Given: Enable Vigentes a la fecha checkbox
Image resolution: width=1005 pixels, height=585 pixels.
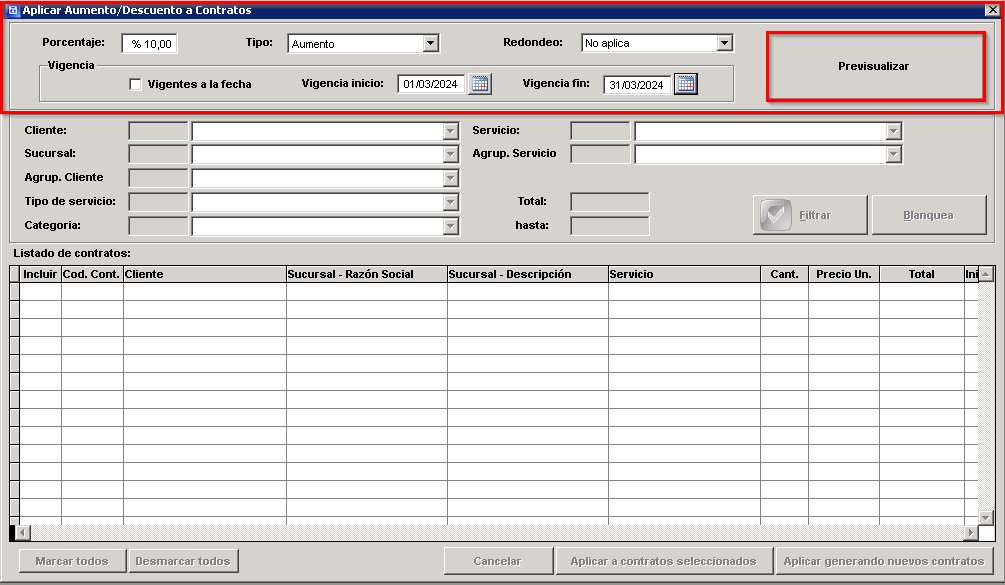Looking at the screenshot, I should (135, 85).
